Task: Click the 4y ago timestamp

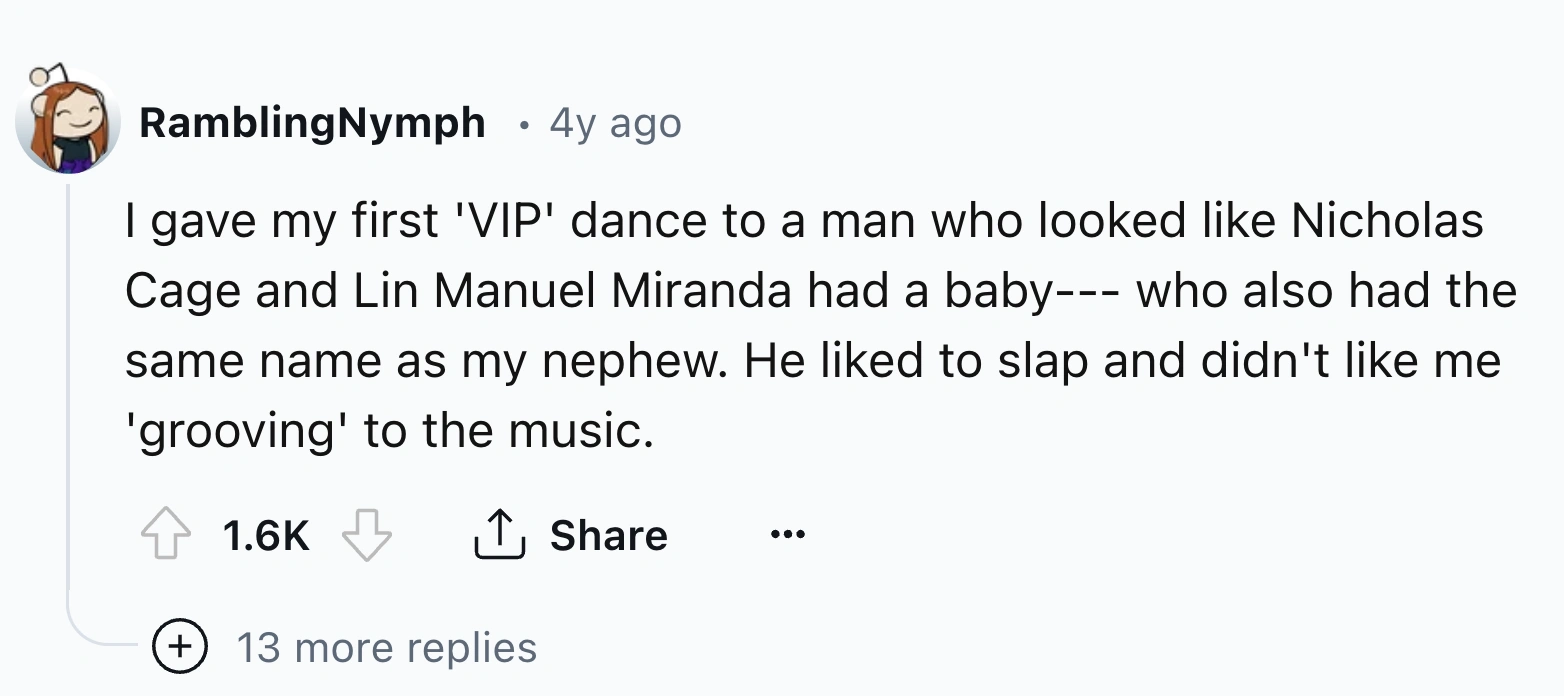Action: pos(613,122)
